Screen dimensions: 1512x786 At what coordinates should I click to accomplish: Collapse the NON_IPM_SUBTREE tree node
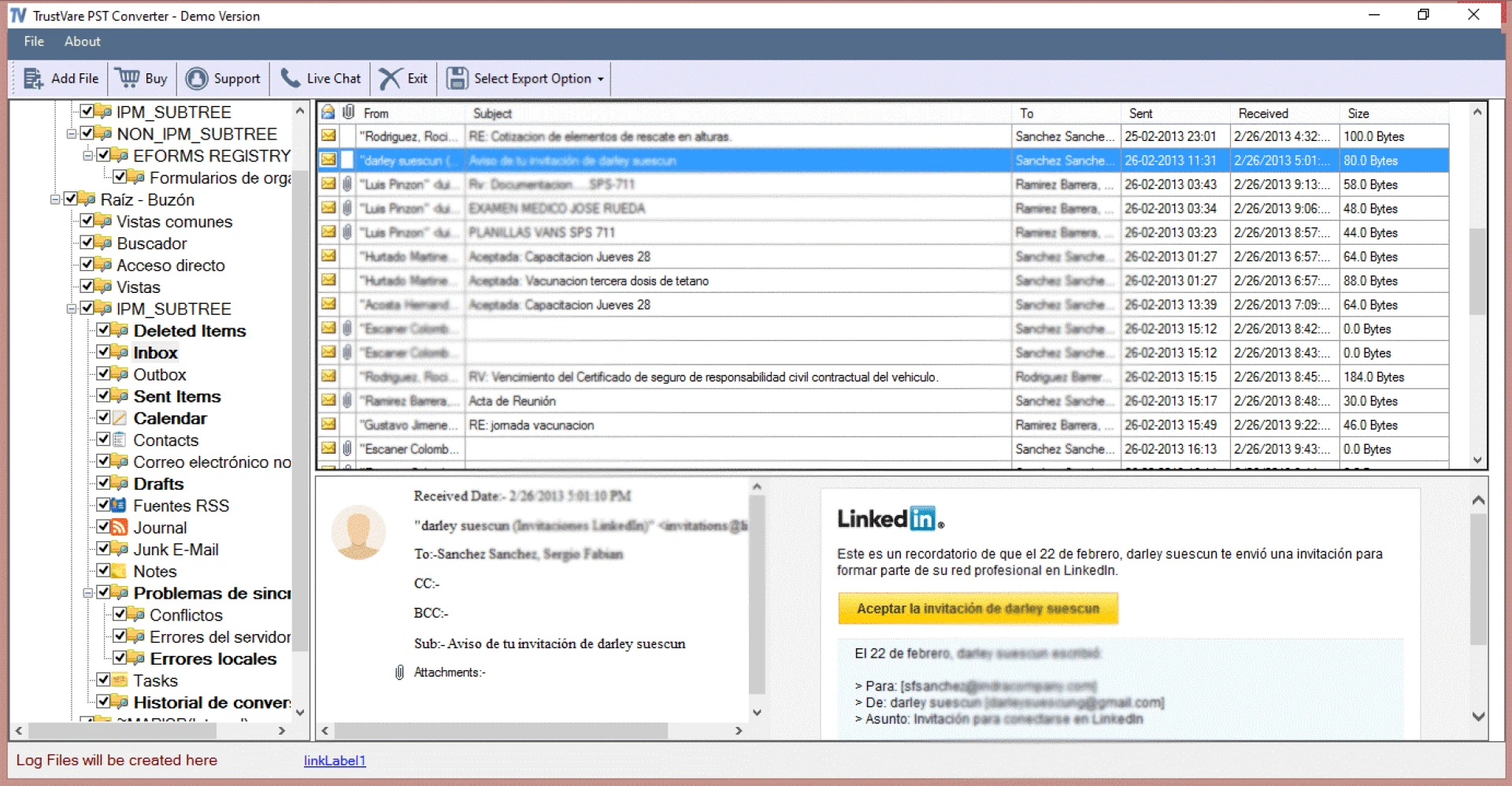71,134
